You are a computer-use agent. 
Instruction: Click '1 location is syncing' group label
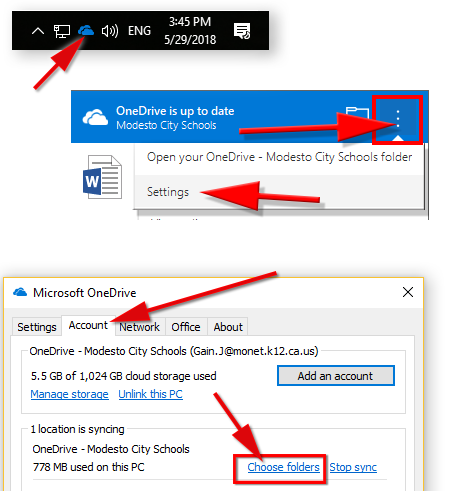77,429
